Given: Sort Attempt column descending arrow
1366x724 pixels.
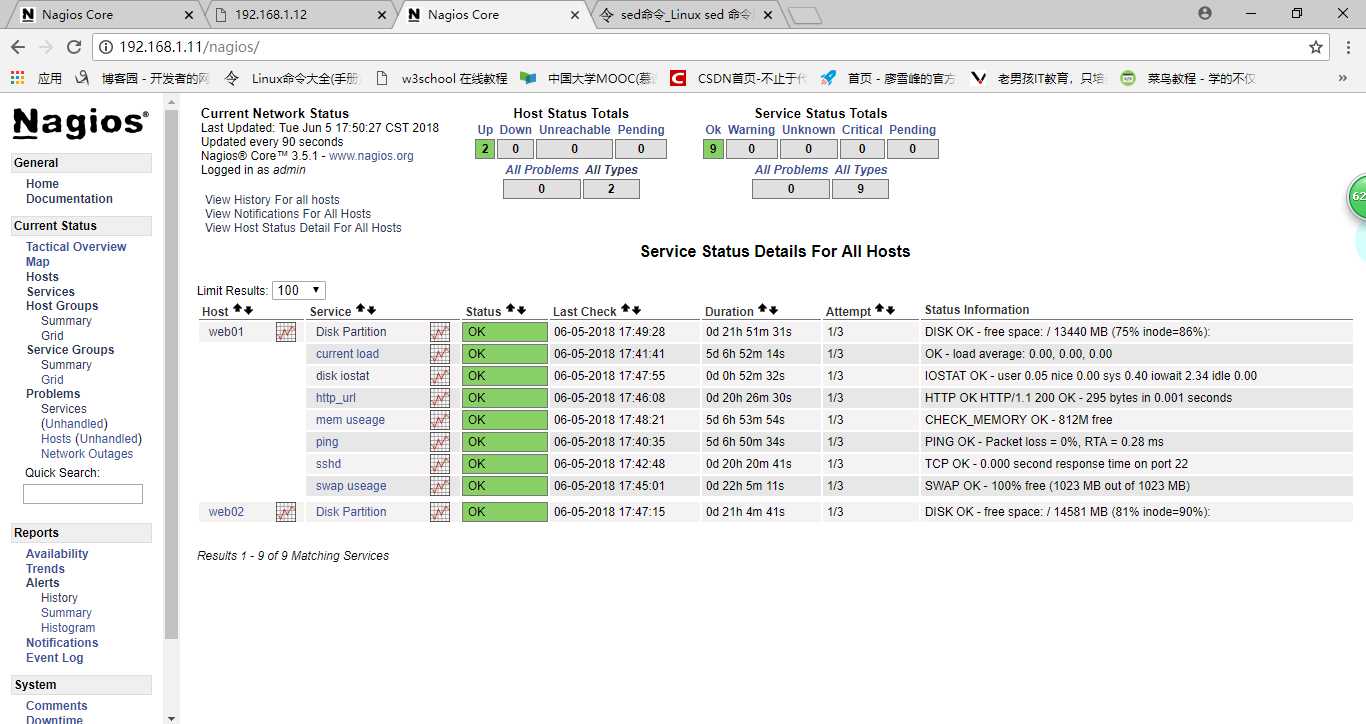Looking at the screenshot, I should point(890,310).
